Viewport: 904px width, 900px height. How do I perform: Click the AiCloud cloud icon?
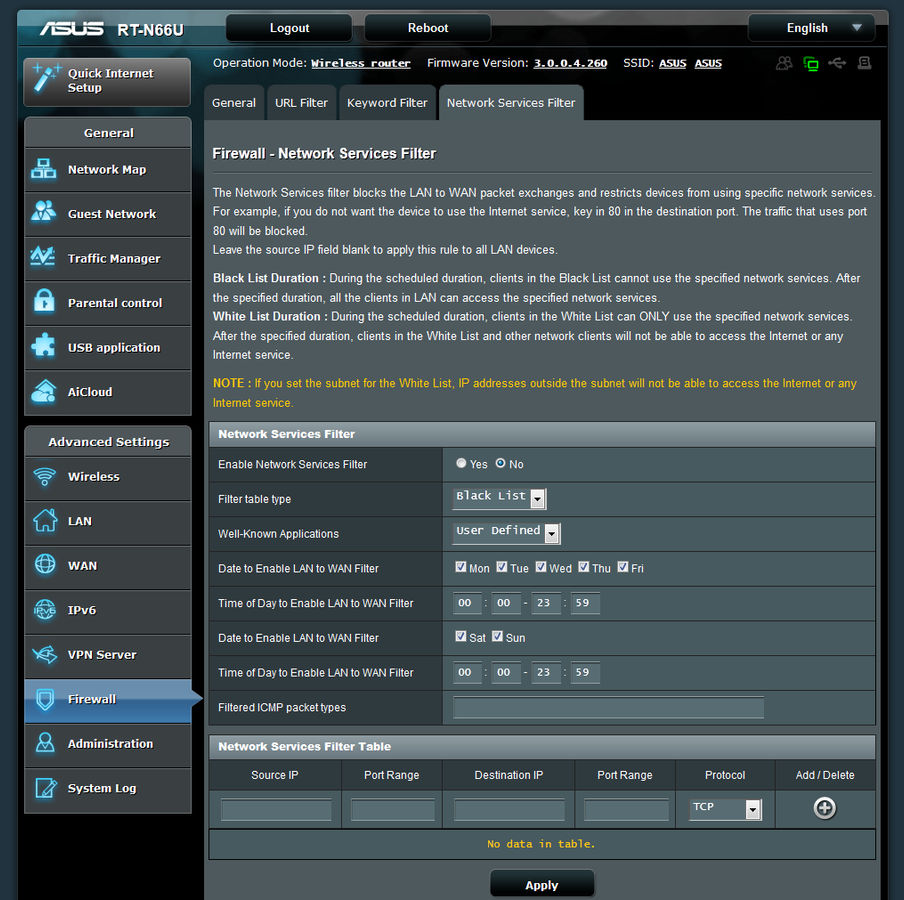tap(44, 391)
